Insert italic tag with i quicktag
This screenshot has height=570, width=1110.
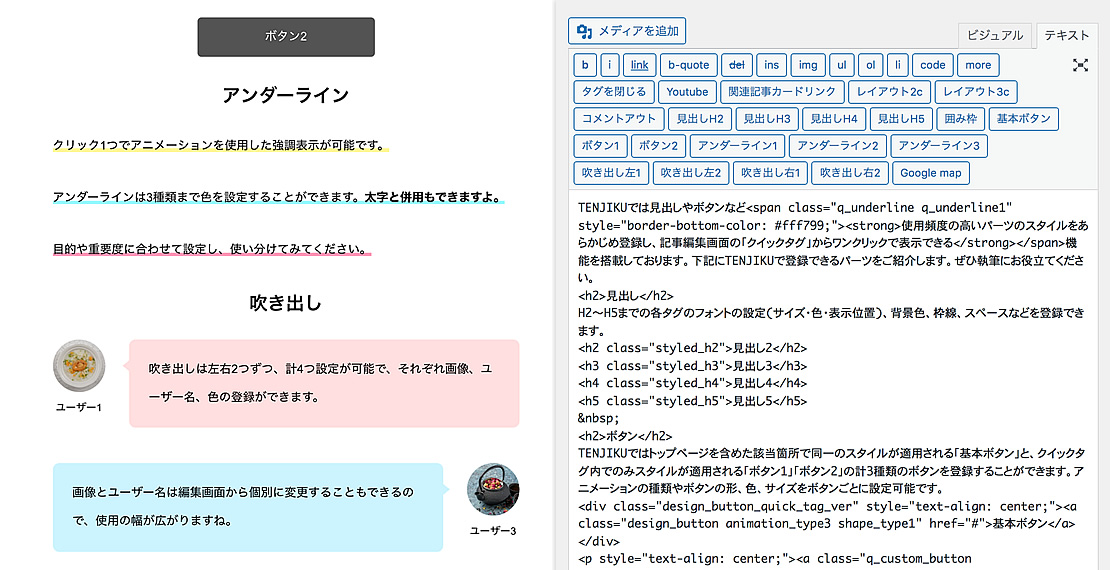tap(609, 65)
